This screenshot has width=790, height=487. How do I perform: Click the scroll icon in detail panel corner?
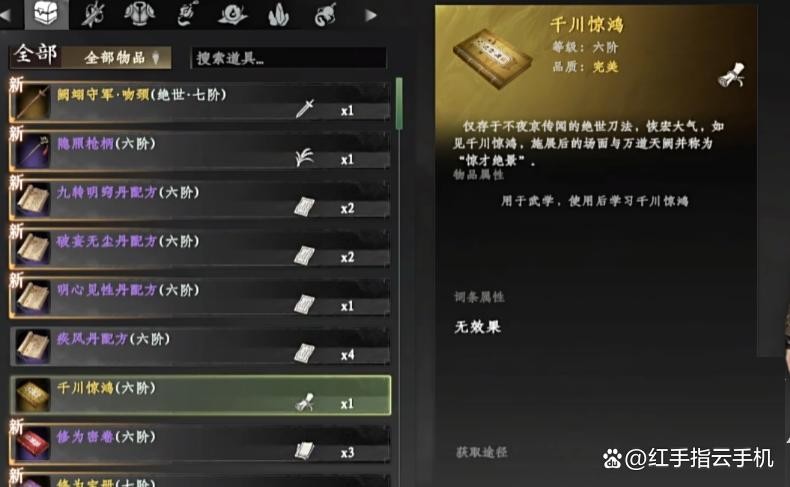pos(732,75)
